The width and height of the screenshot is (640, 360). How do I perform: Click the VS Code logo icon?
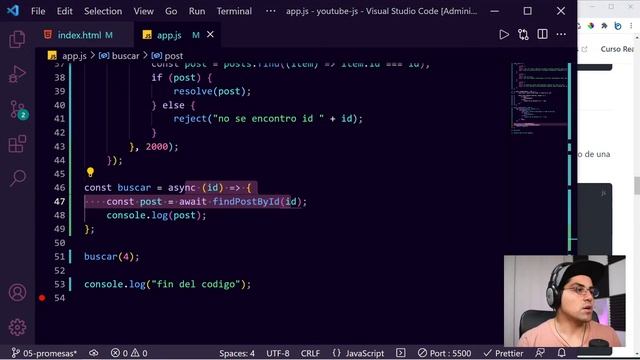click(13, 11)
